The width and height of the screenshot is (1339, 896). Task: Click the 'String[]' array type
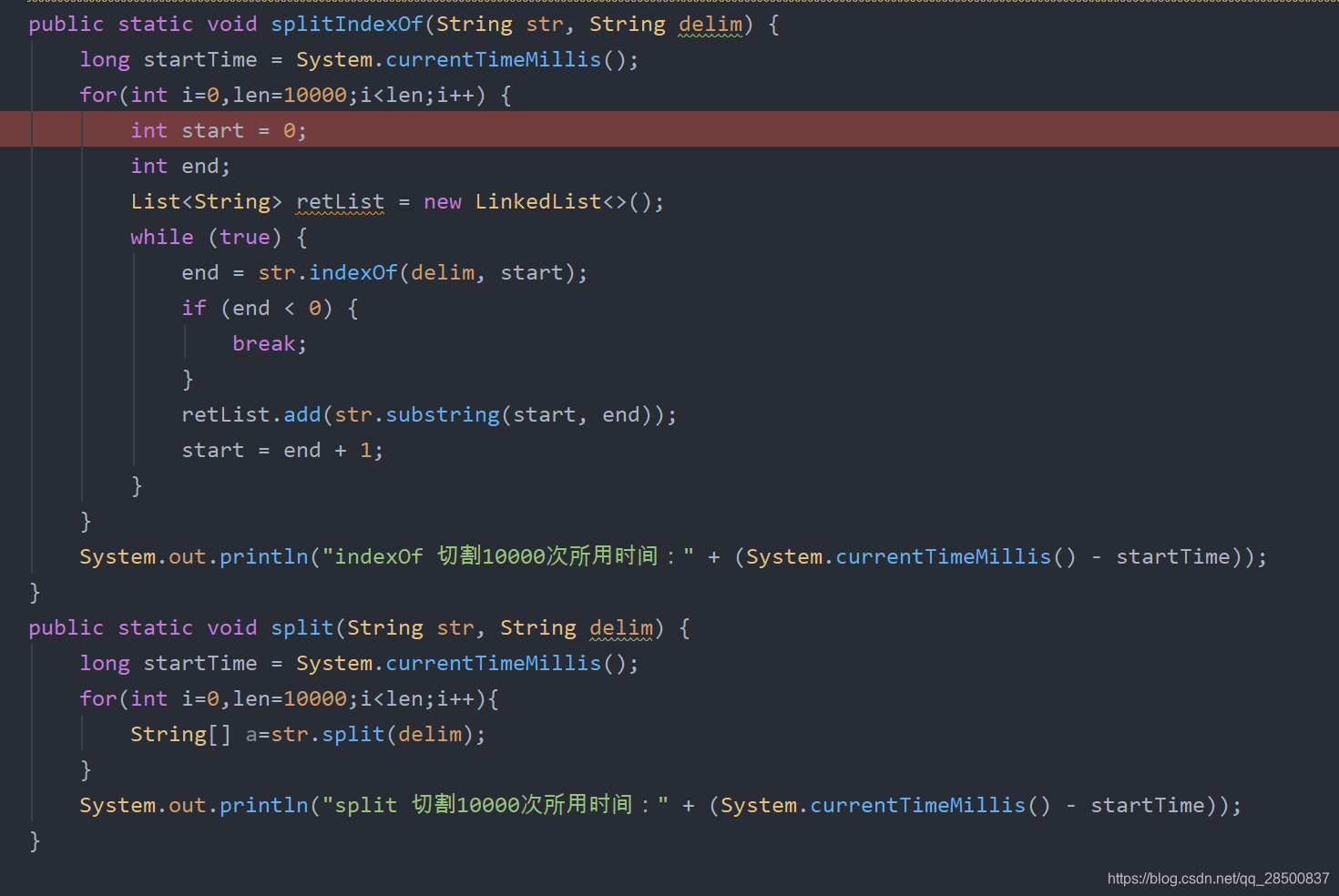(x=181, y=734)
